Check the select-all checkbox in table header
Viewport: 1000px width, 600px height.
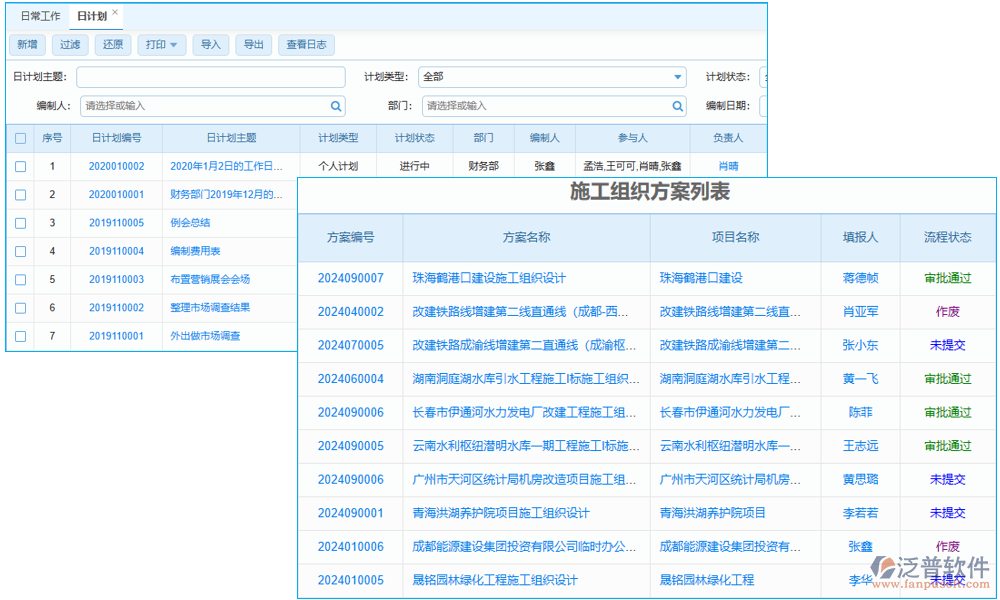22,138
